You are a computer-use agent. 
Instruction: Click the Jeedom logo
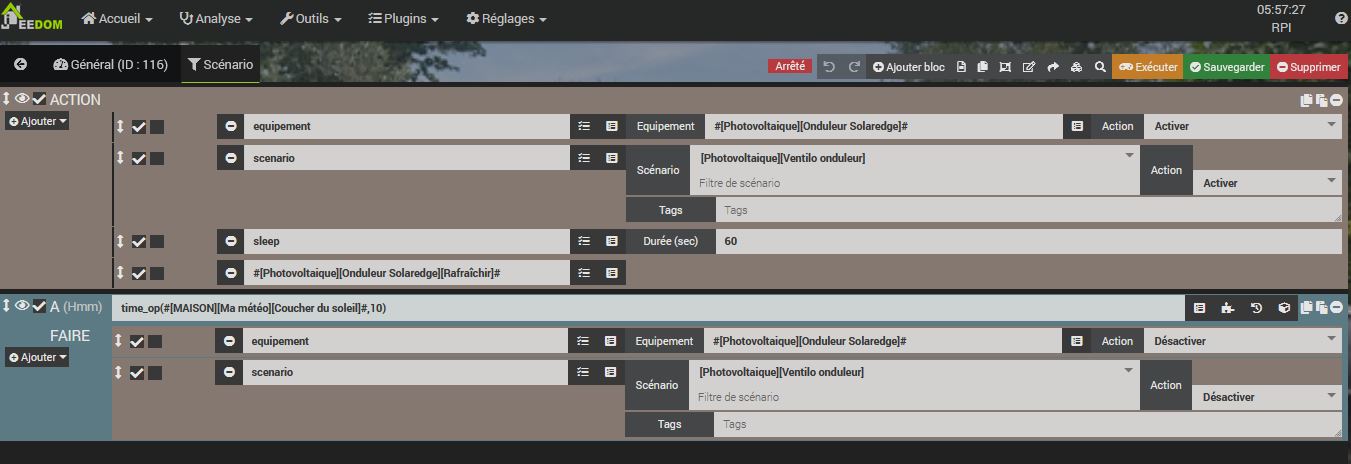(32, 19)
